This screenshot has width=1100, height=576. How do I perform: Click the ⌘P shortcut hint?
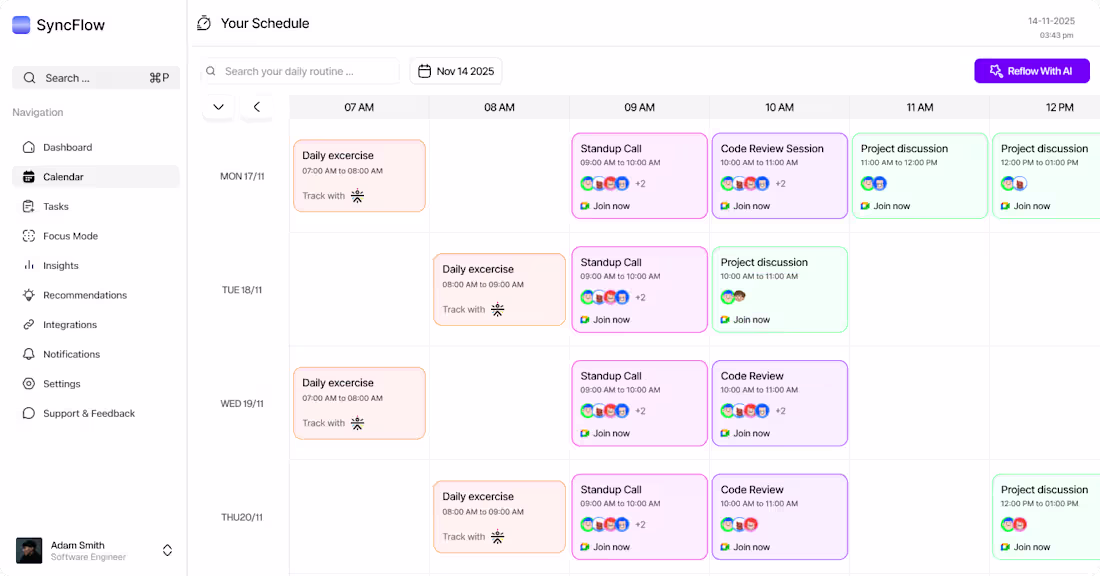pos(159,78)
